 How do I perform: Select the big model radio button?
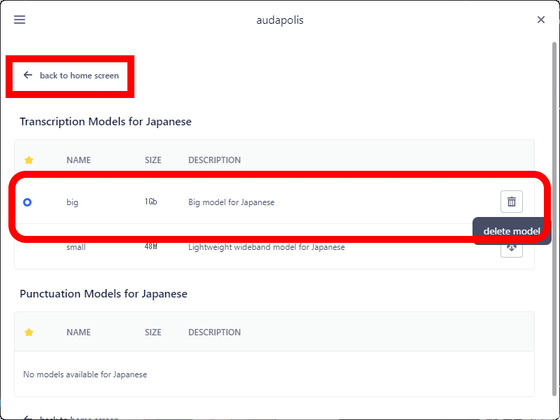click(x=27, y=202)
